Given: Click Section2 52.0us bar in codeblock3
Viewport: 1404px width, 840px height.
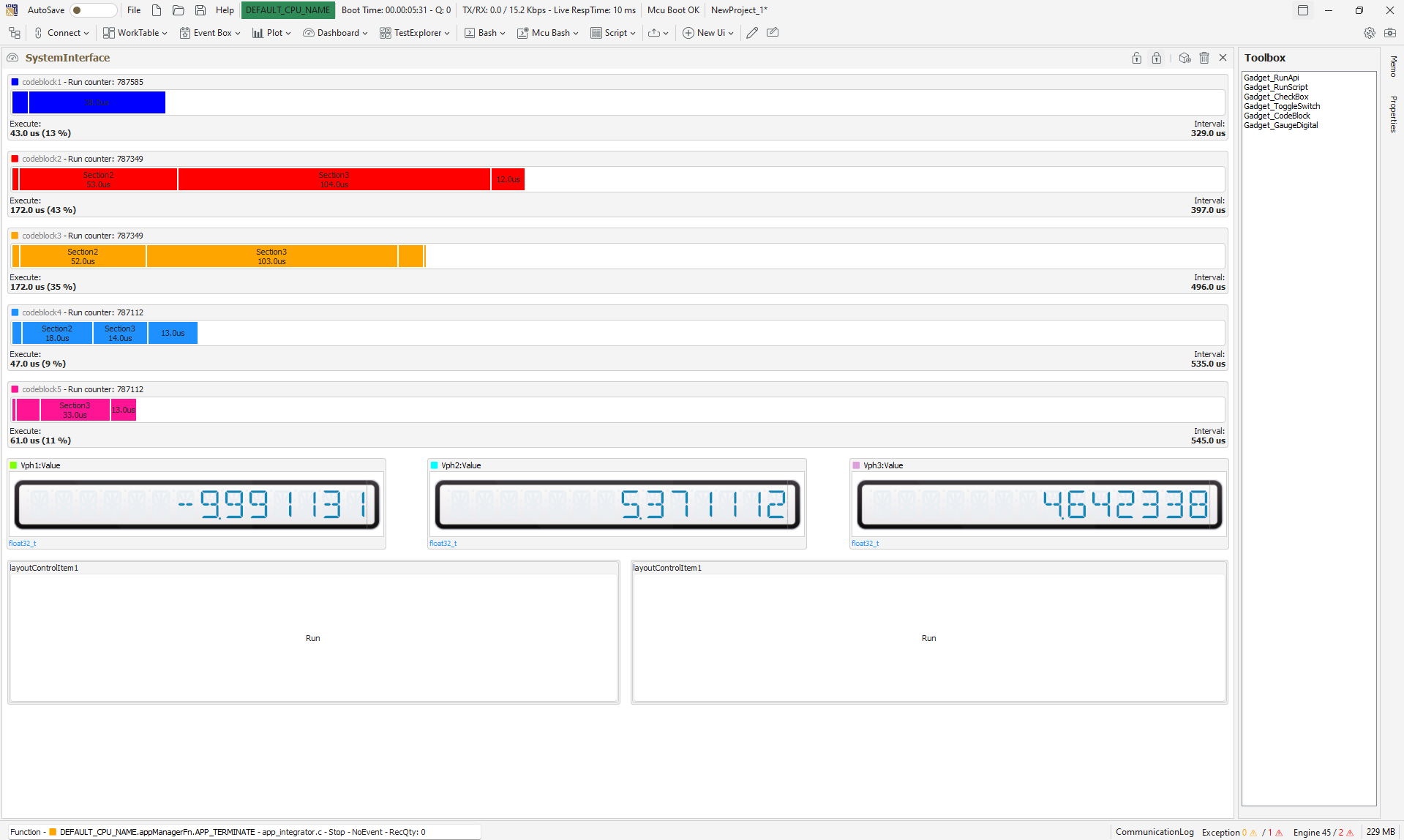Looking at the screenshot, I should coord(83,256).
